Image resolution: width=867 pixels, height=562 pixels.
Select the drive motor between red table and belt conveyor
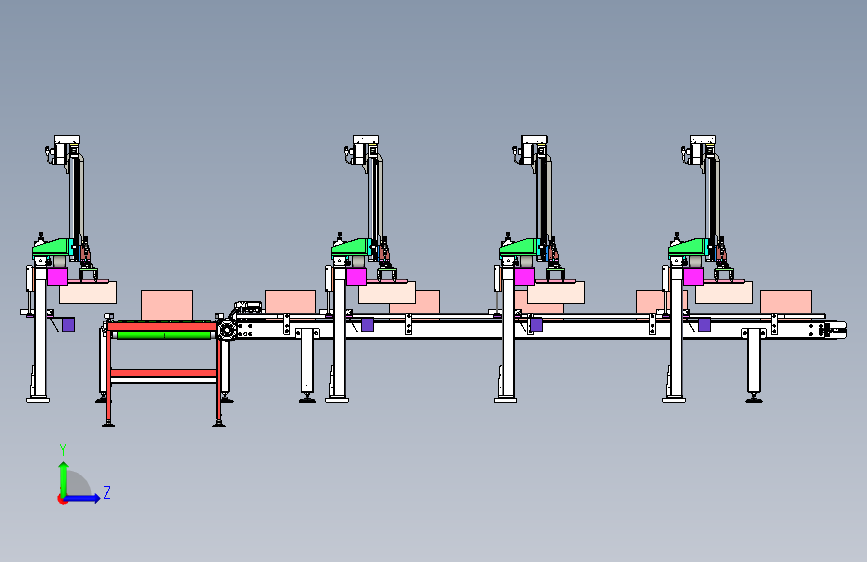click(227, 330)
